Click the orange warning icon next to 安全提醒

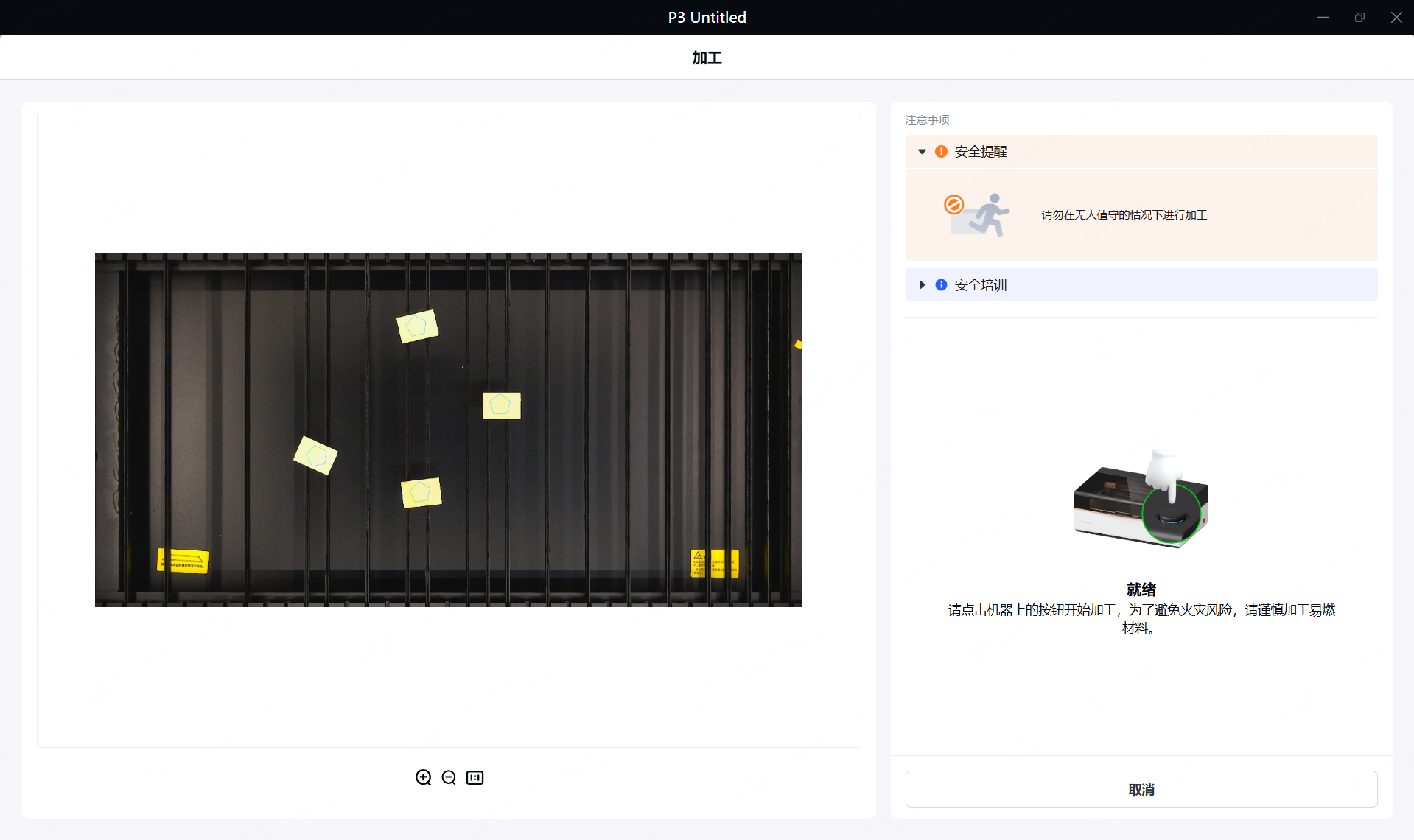pyautogui.click(x=942, y=151)
